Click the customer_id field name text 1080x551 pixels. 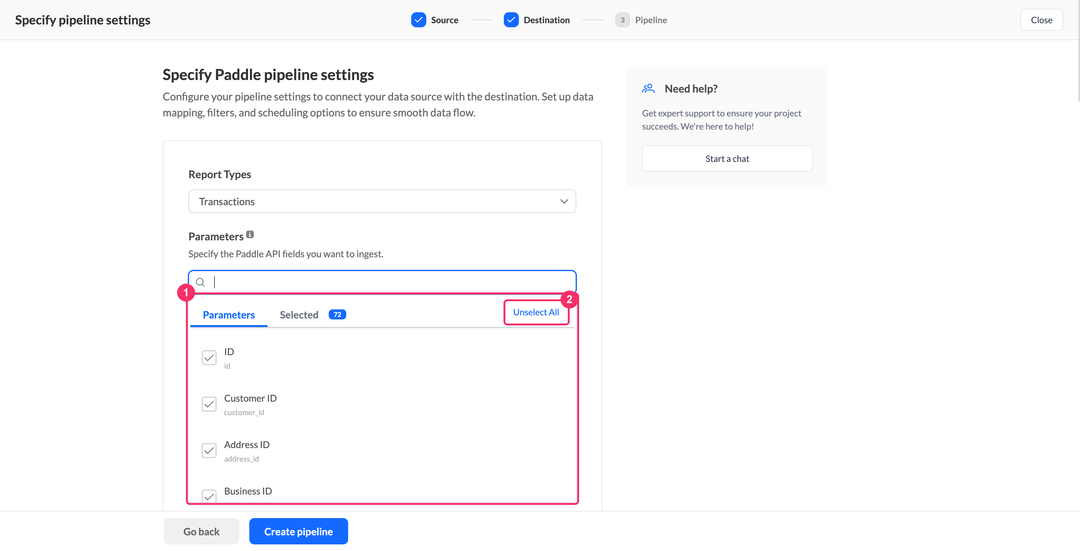(x=244, y=413)
